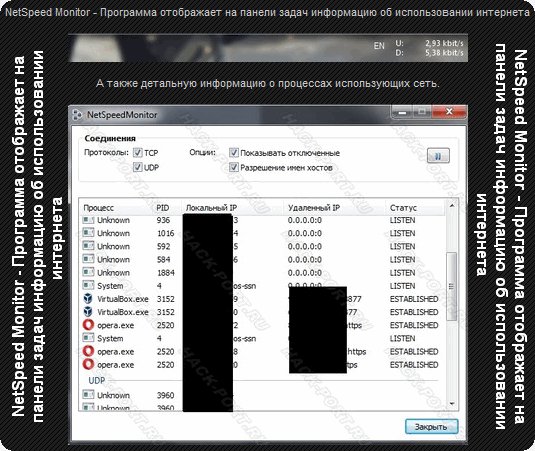The height and width of the screenshot is (451, 535).
Task: Click Opera icon in row above System
Action: tap(88, 325)
